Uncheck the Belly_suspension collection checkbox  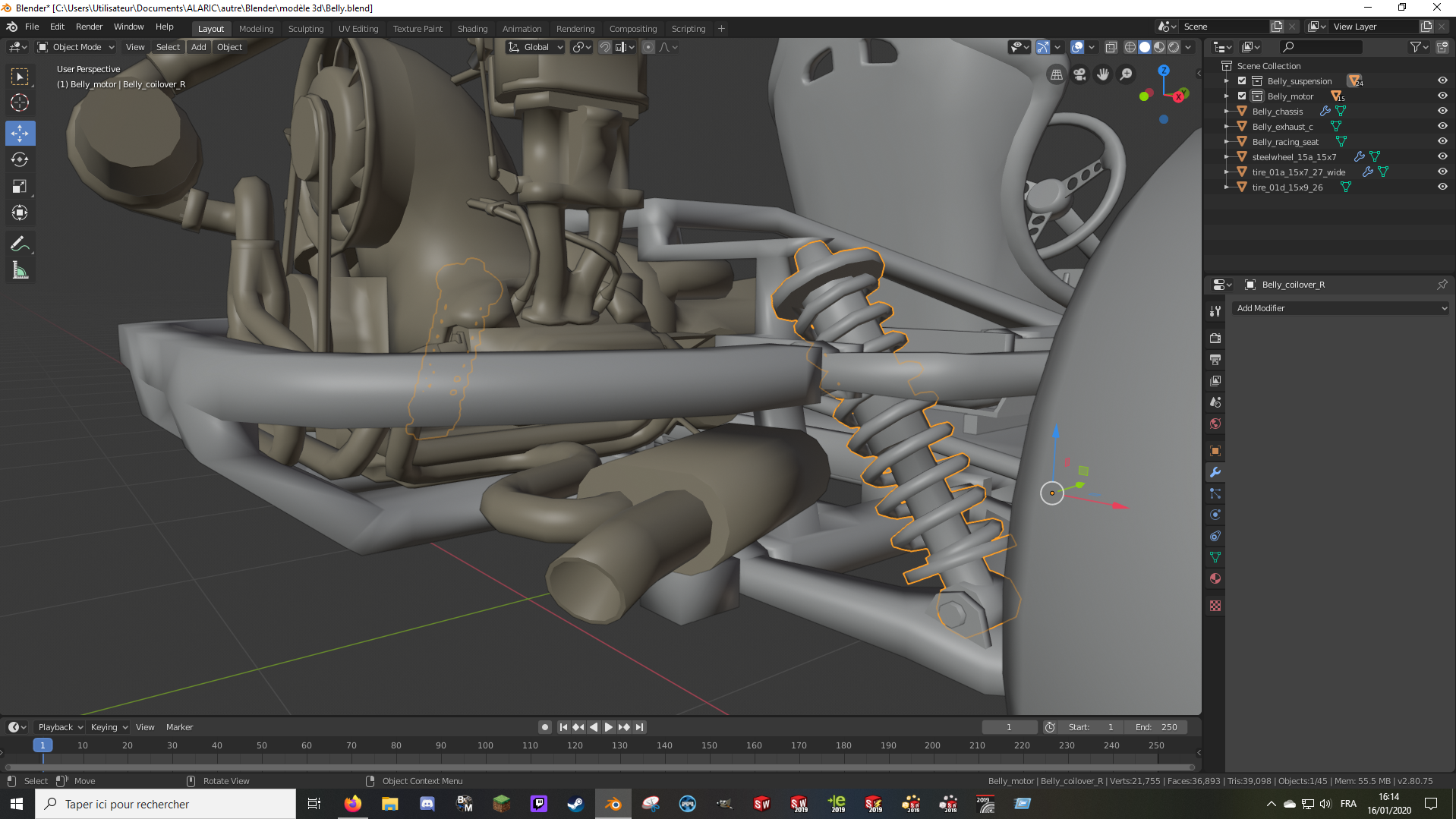pos(1242,81)
